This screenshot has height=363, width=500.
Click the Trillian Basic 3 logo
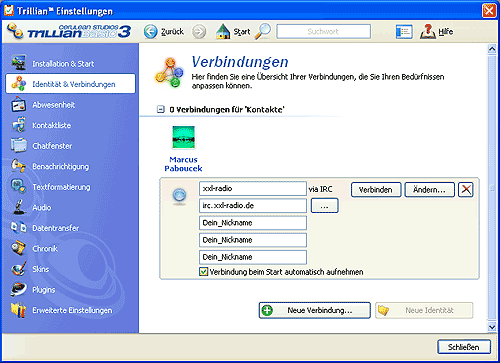click(x=69, y=31)
